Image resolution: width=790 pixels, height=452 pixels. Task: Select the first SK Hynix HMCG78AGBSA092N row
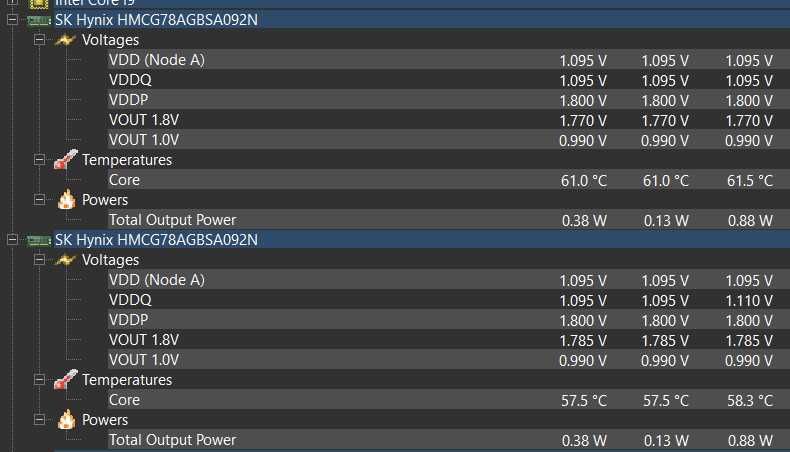click(422, 20)
